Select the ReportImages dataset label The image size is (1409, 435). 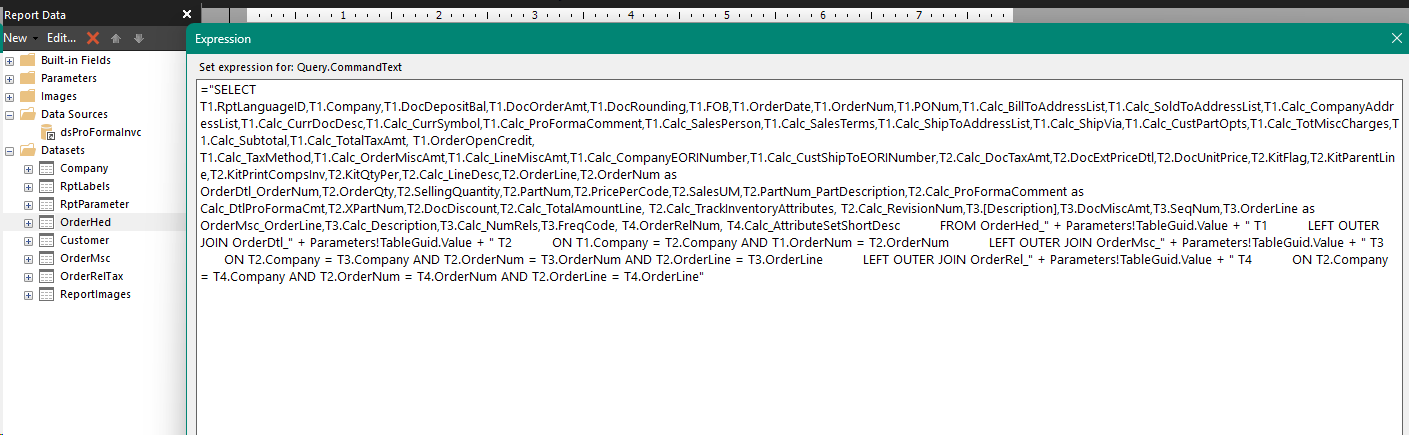[x=95, y=294]
